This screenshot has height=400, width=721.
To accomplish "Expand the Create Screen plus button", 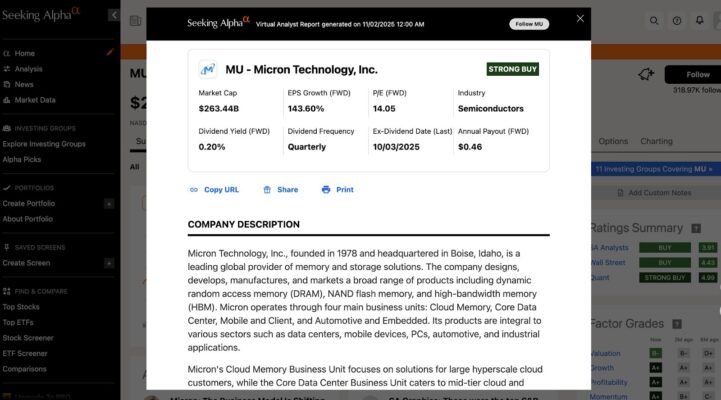I will coord(108,263).
